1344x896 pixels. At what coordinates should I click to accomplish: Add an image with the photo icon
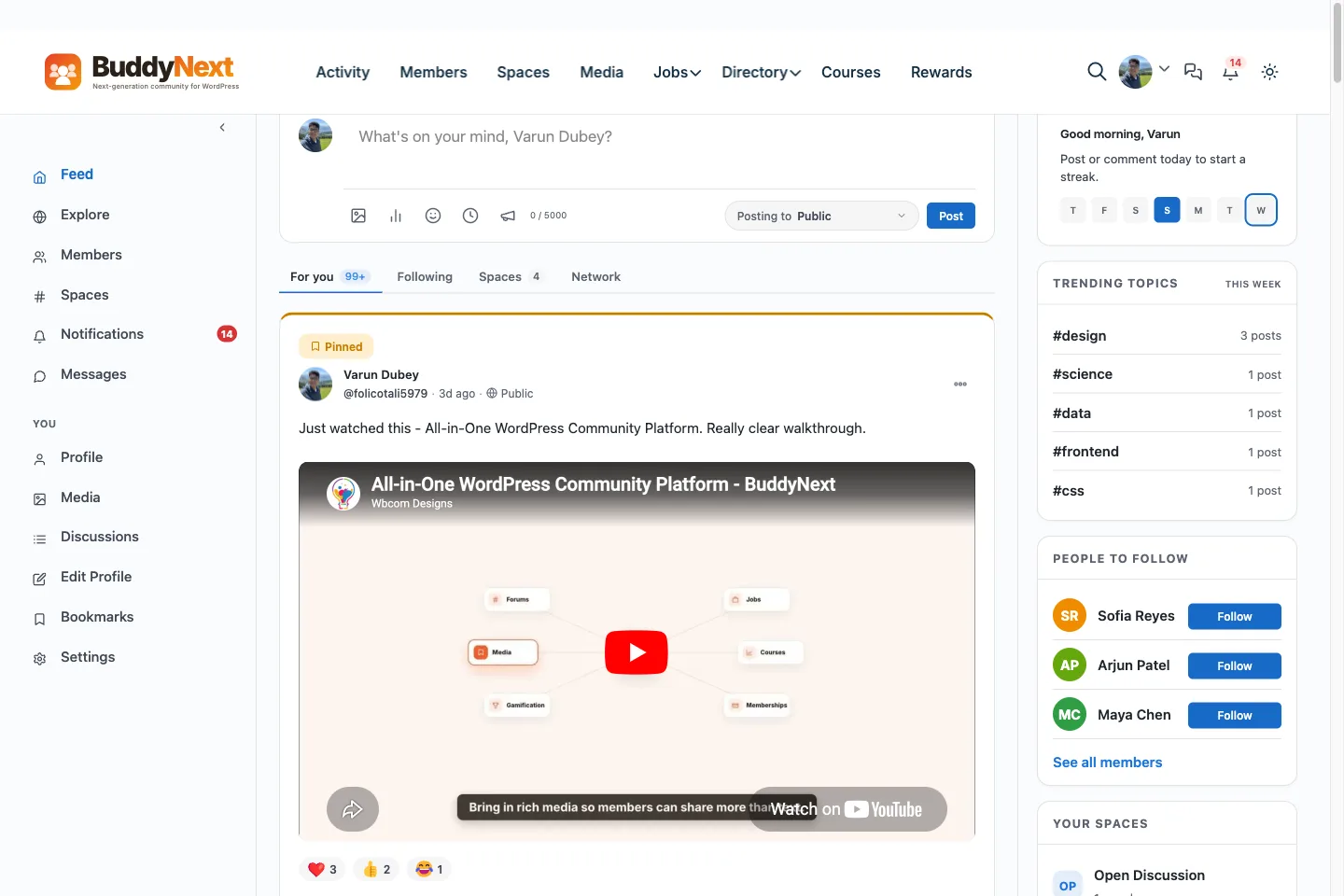(x=358, y=216)
